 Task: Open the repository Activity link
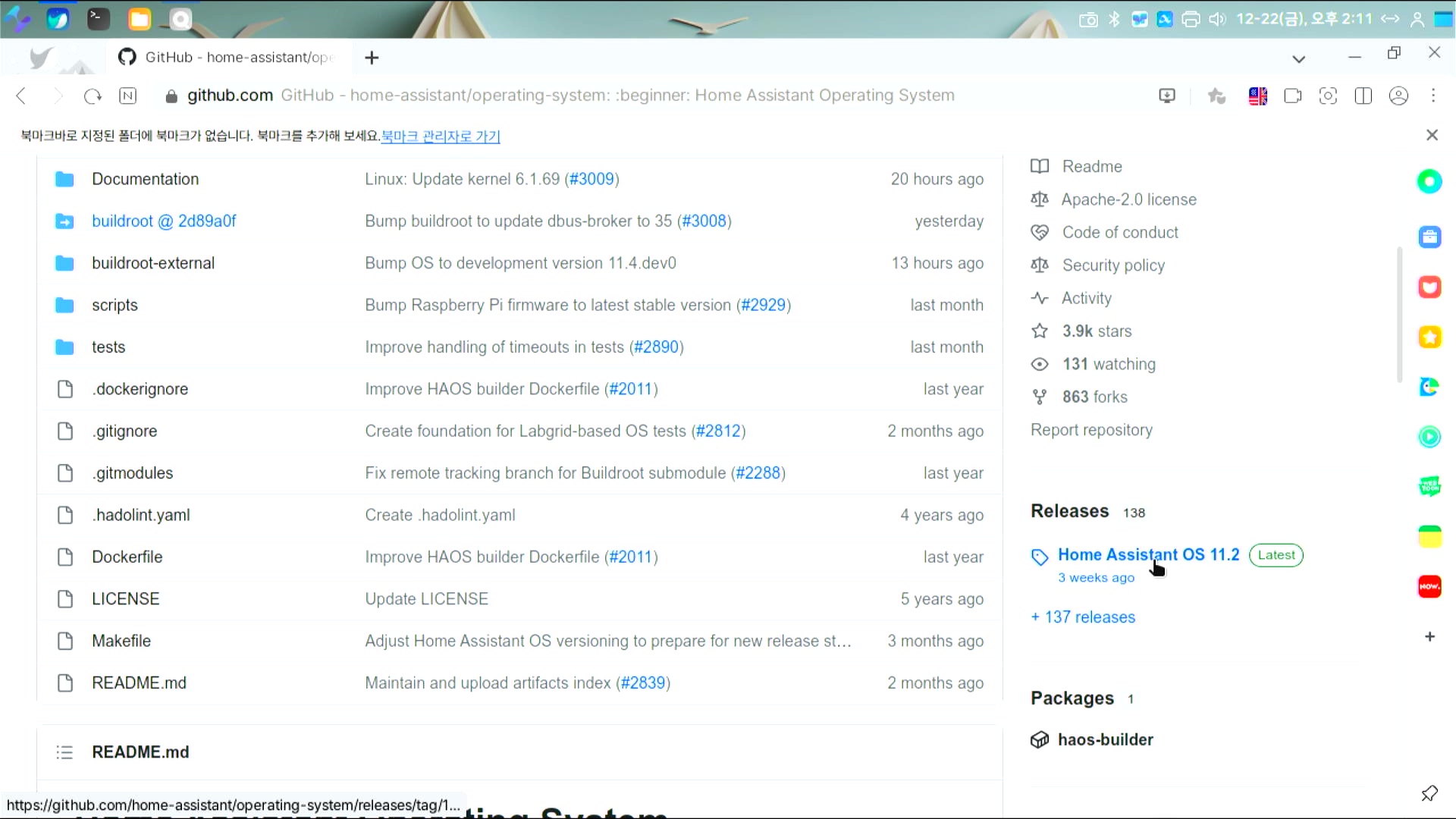pyautogui.click(x=1086, y=298)
